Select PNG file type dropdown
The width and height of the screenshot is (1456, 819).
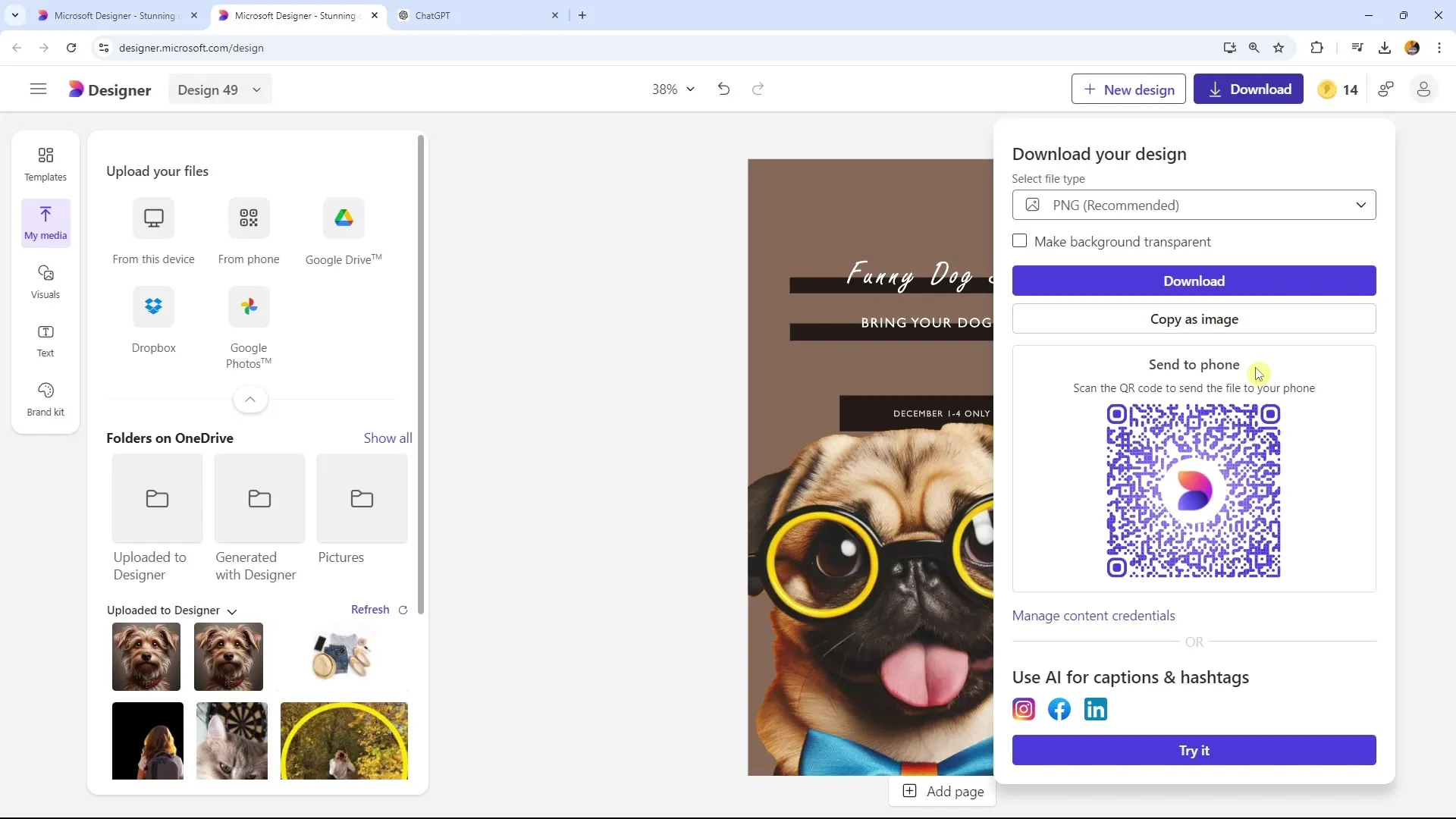tap(1193, 205)
